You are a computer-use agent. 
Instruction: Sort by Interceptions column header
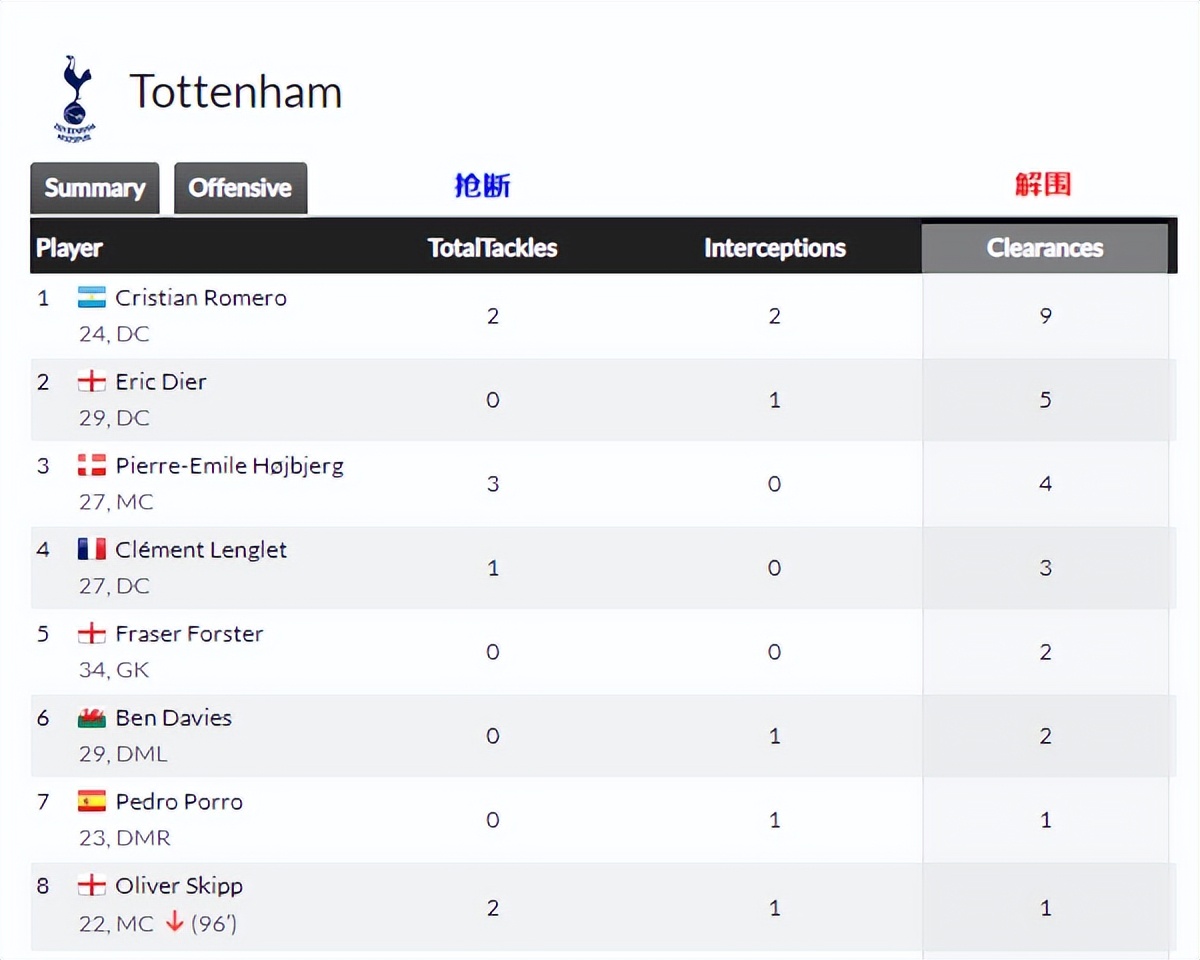pos(775,248)
